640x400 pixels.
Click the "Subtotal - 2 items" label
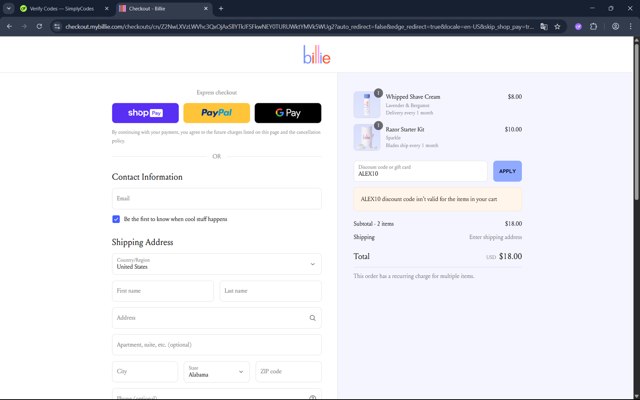[373, 224]
